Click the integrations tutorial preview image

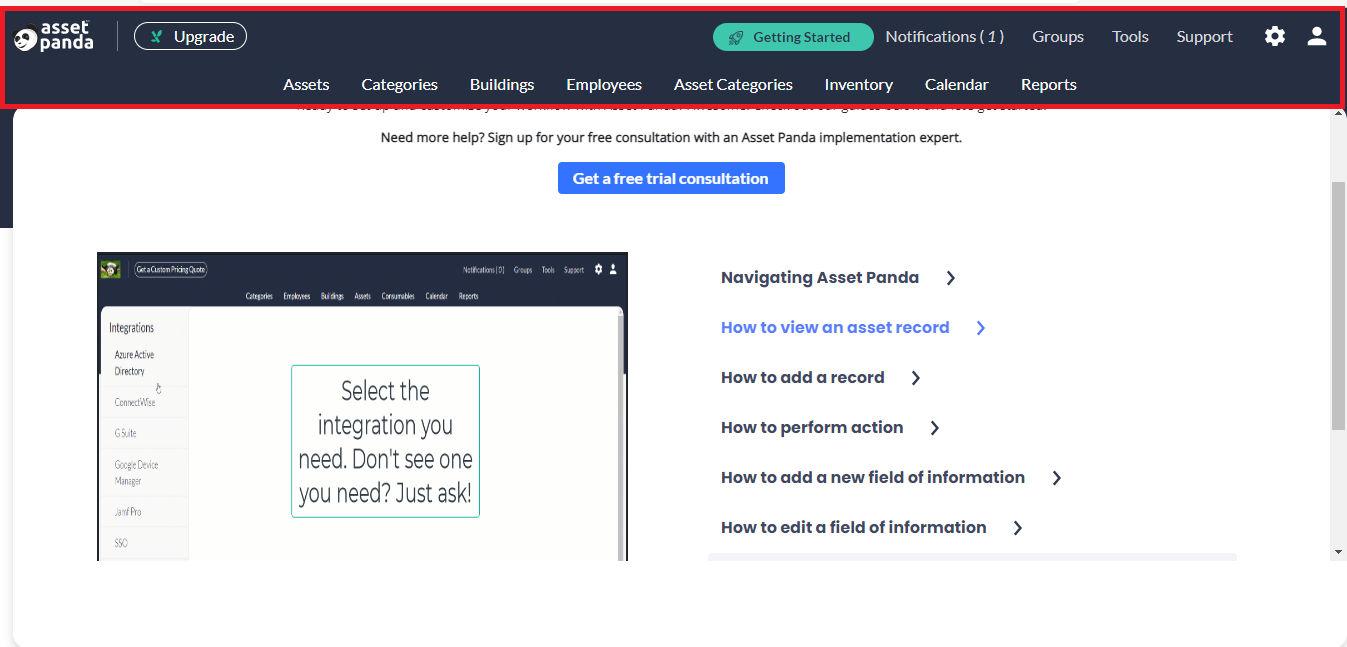[362, 406]
